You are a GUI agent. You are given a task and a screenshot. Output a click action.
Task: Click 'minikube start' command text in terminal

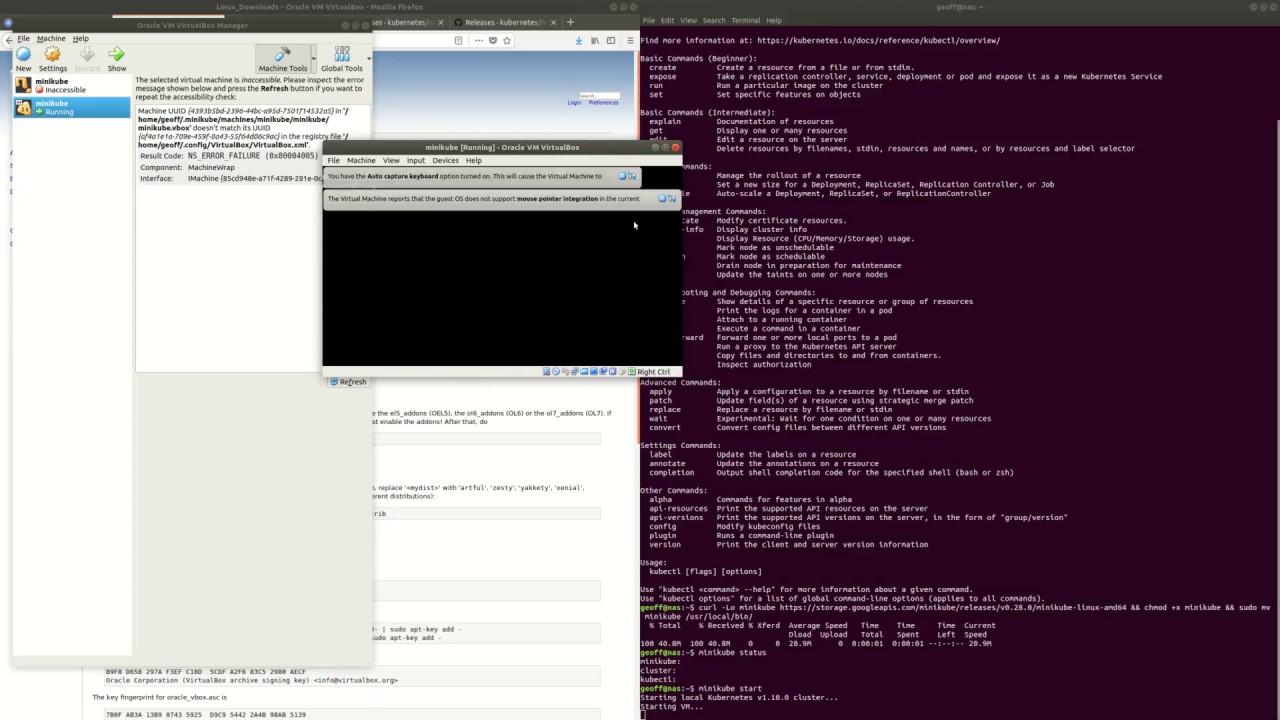[x=730, y=688]
